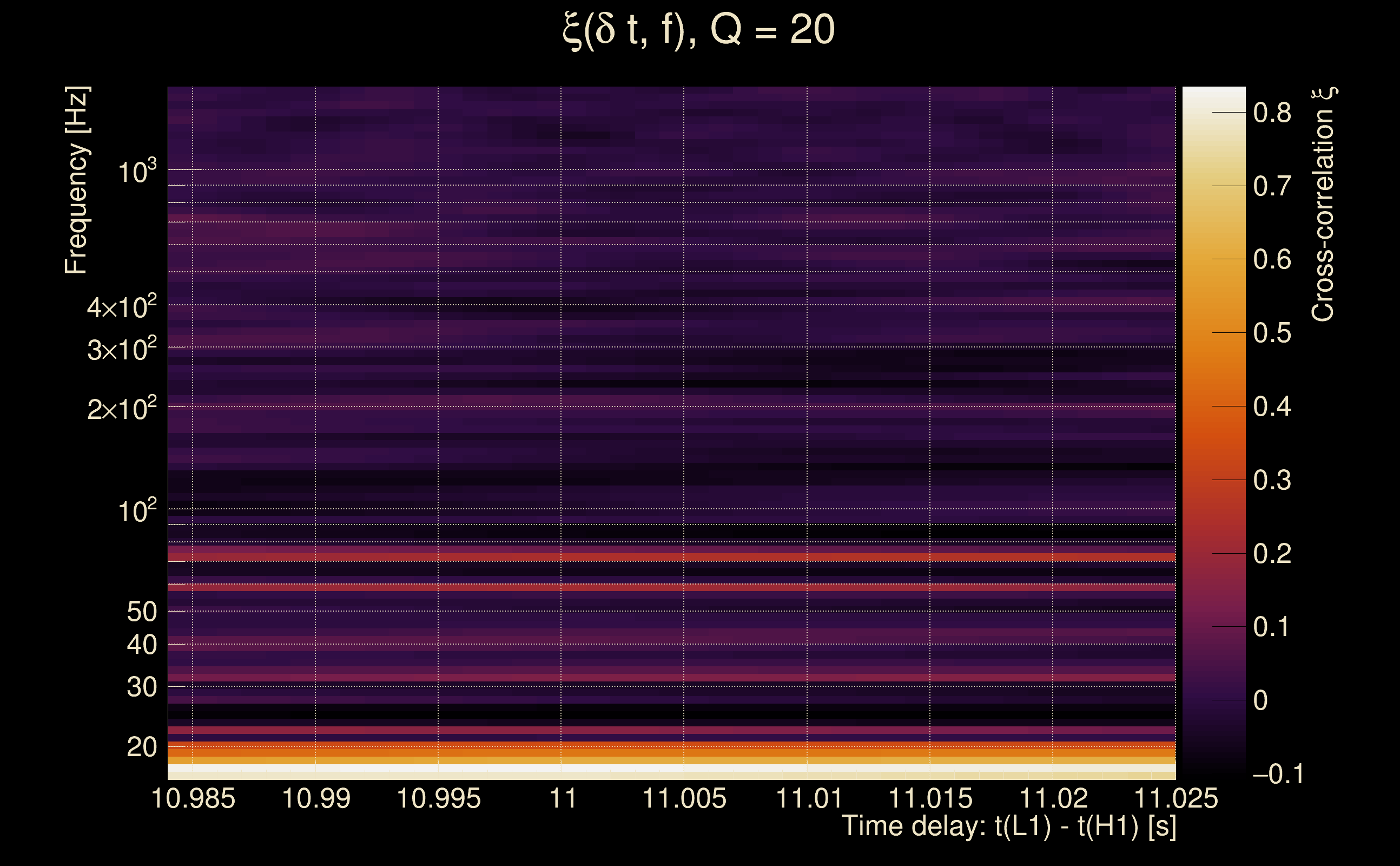
Task: Click the 0.8 tick on the colorbar
Action: tap(1272, 113)
